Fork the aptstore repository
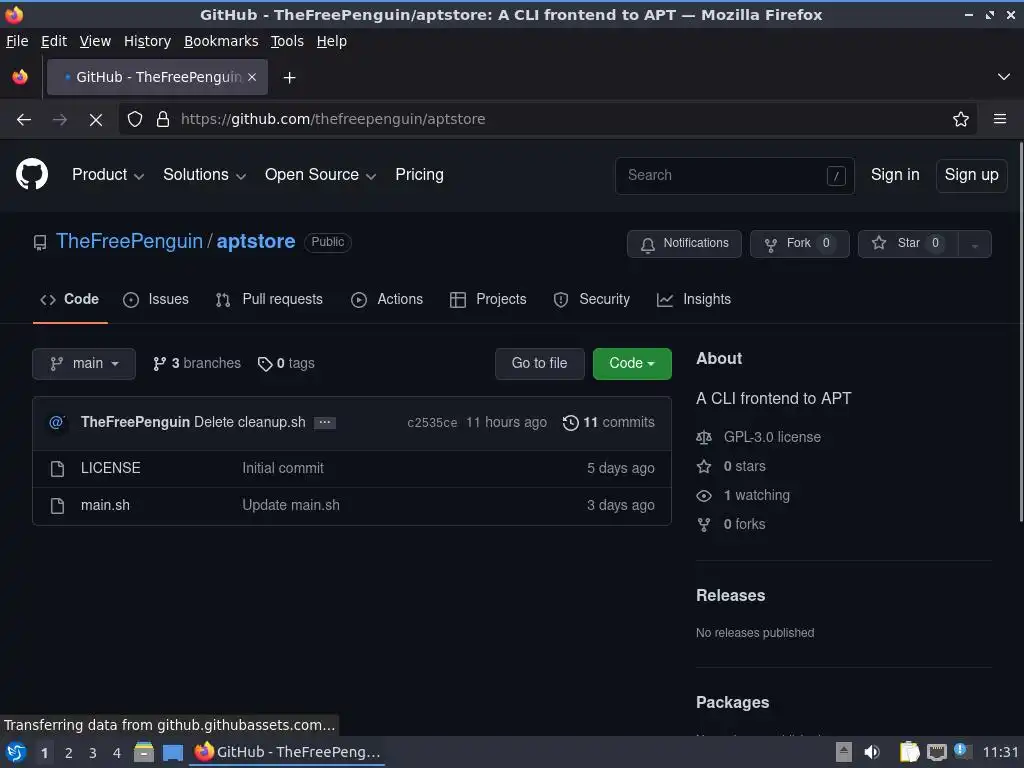This screenshot has height=768, width=1024. (799, 244)
